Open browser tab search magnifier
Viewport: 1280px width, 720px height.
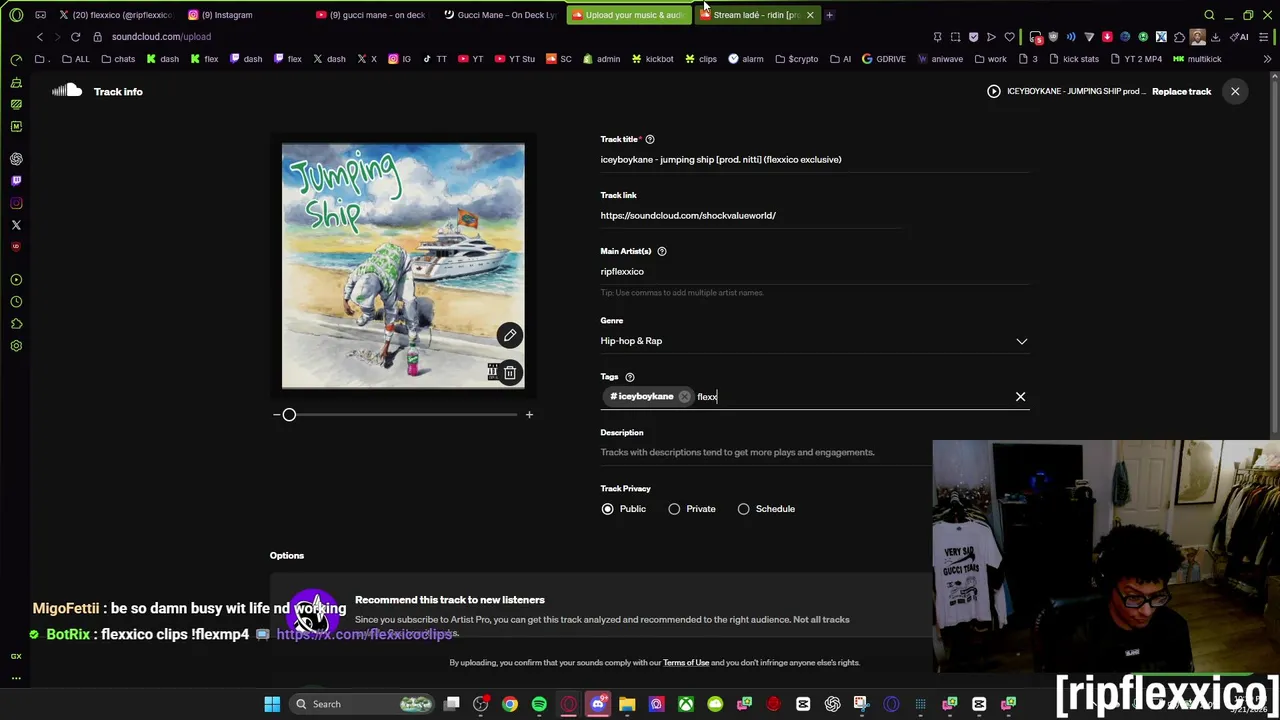coord(1209,15)
